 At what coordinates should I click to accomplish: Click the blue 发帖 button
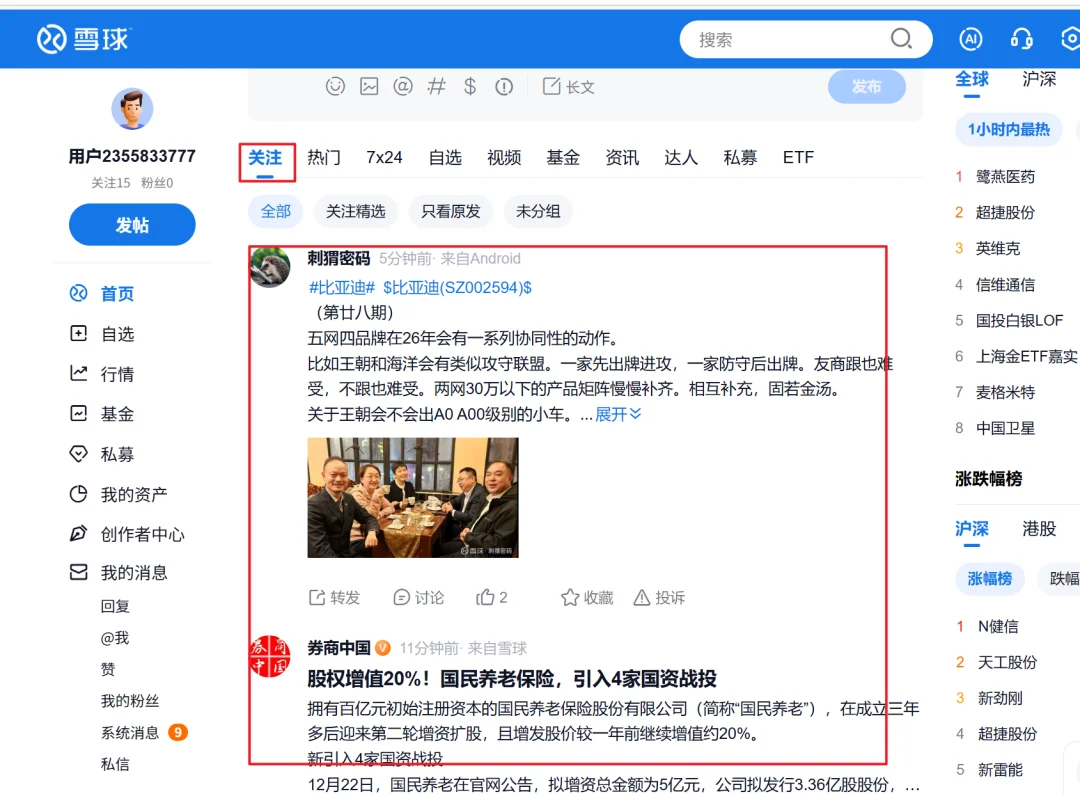pyautogui.click(x=132, y=224)
